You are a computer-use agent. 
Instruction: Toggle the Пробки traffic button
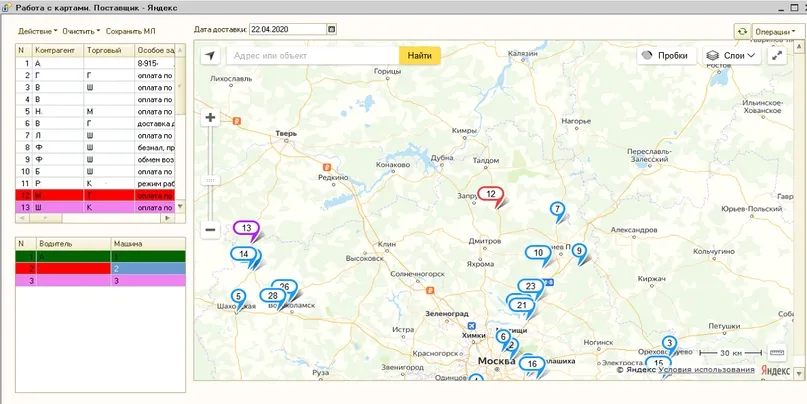(x=666, y=56)
